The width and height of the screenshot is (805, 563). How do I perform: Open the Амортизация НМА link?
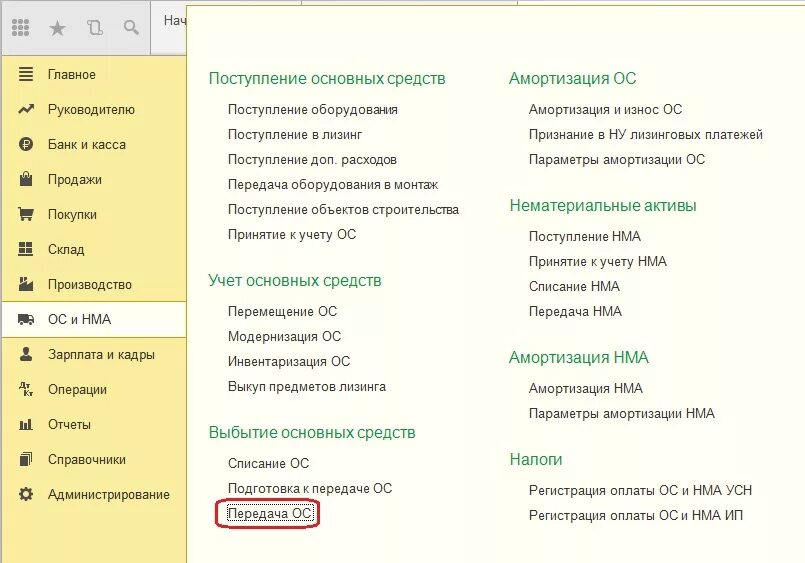point(586,389)
